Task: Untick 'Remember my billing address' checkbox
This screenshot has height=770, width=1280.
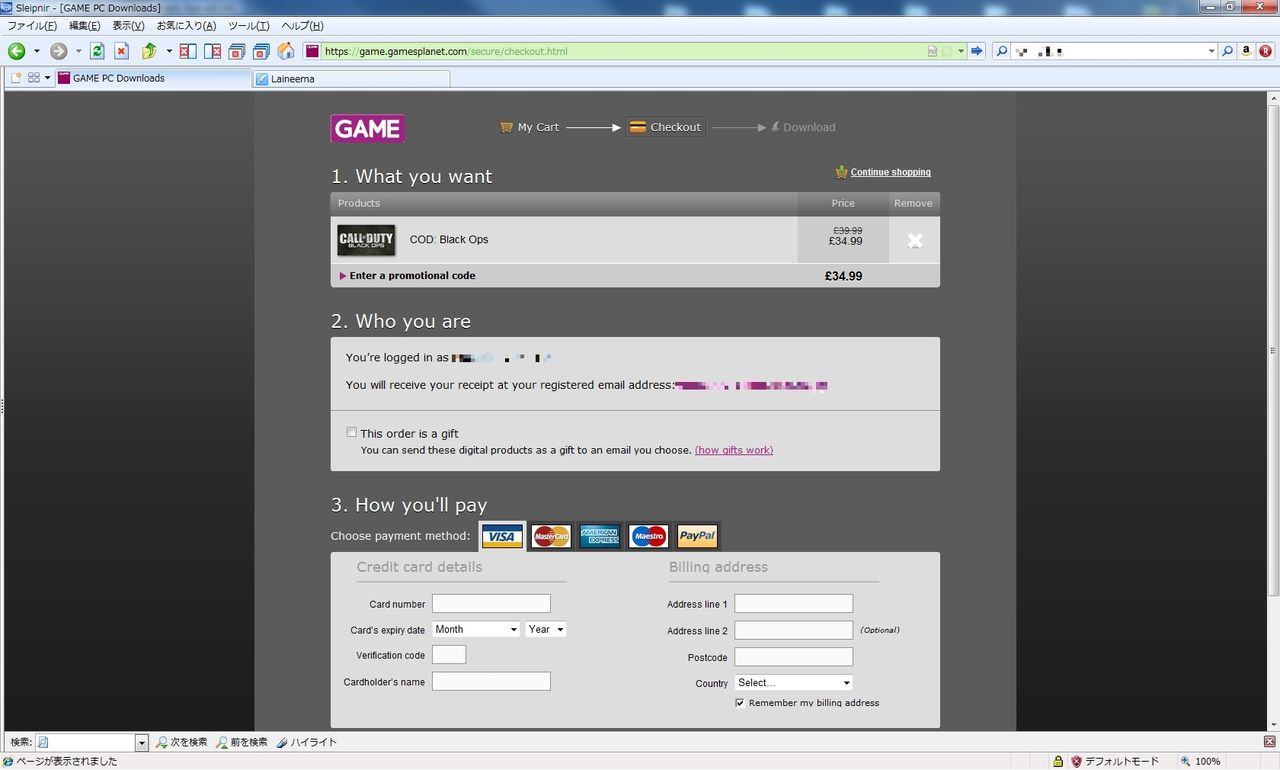Action: point(740,703)
